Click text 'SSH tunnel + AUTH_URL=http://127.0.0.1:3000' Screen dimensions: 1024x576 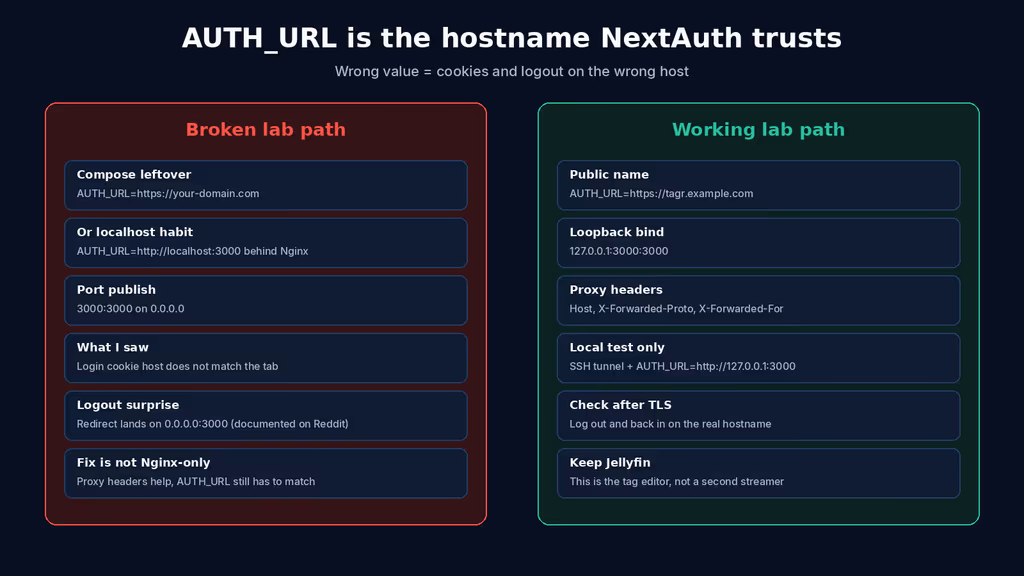682,366
